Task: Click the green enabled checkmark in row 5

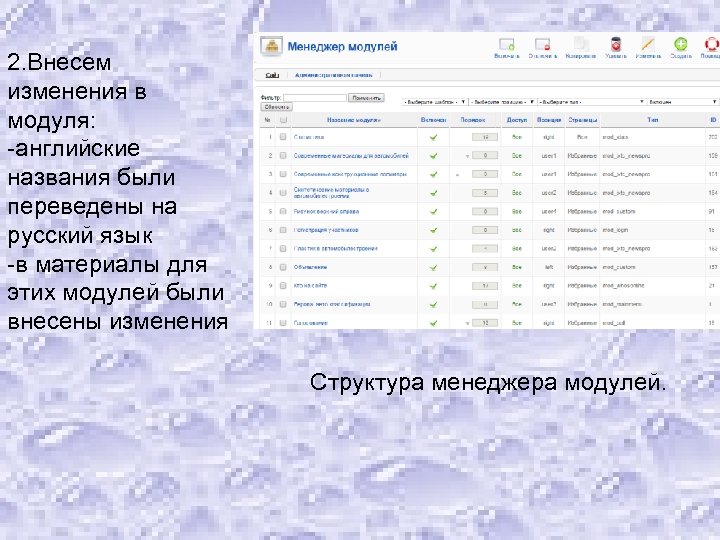Action: [x=433, y=212]
